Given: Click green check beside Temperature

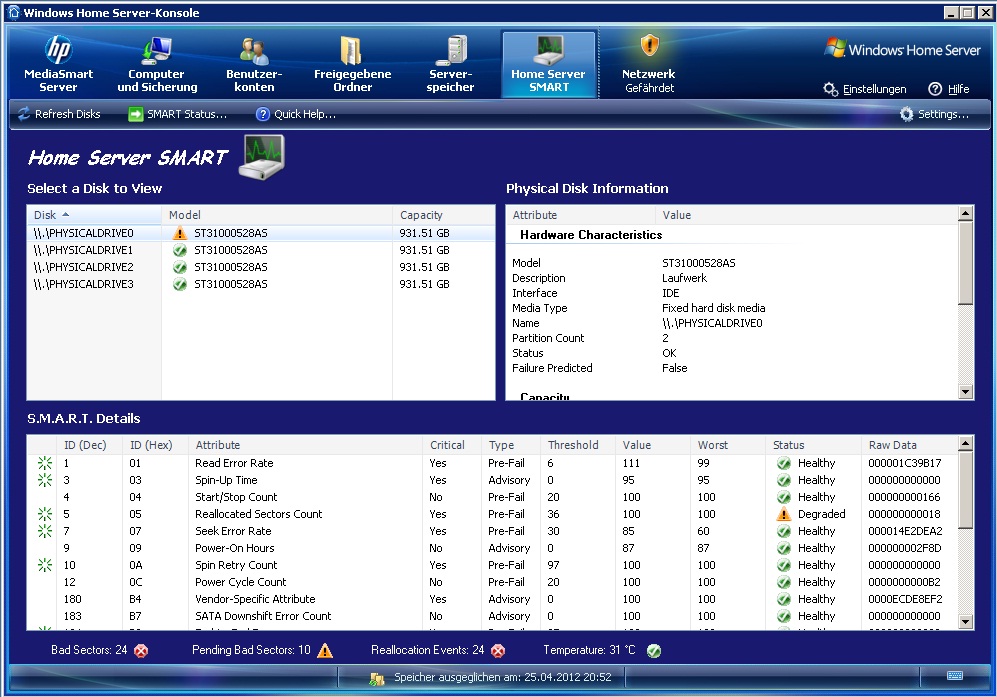Looking at the screenshot, I should (x=654, y=651).
